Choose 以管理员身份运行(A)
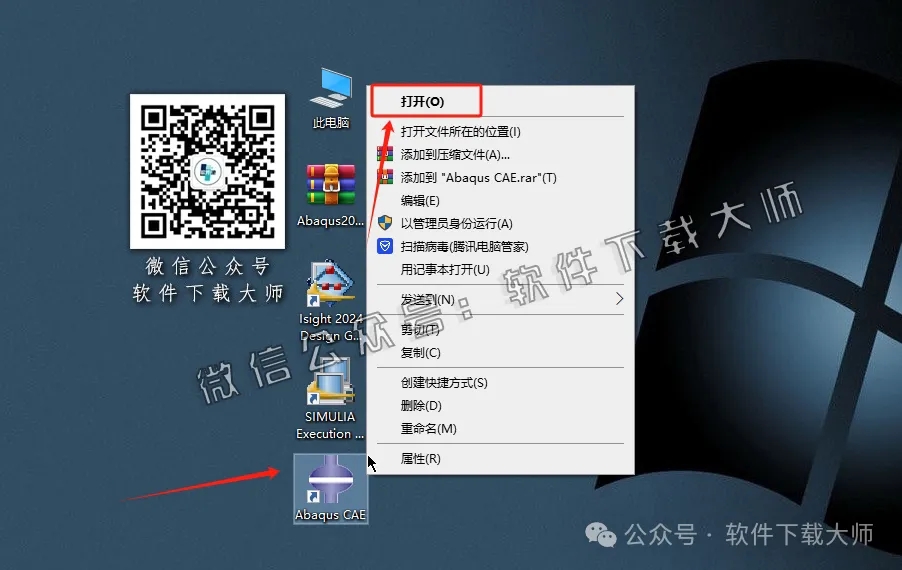Viewport: 902px width, 570px height. coord(500,223)
